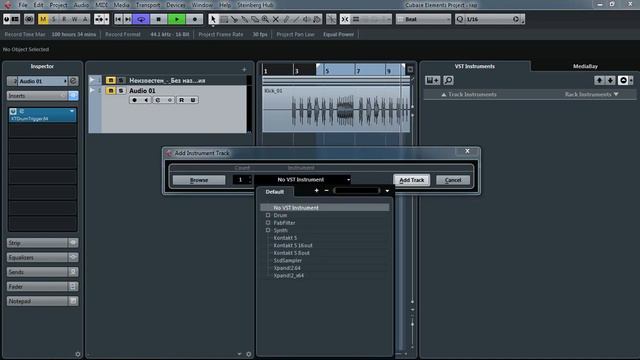Open the Project menu
The height and width of the screenshot is (360, 640).
click(58, 5)
